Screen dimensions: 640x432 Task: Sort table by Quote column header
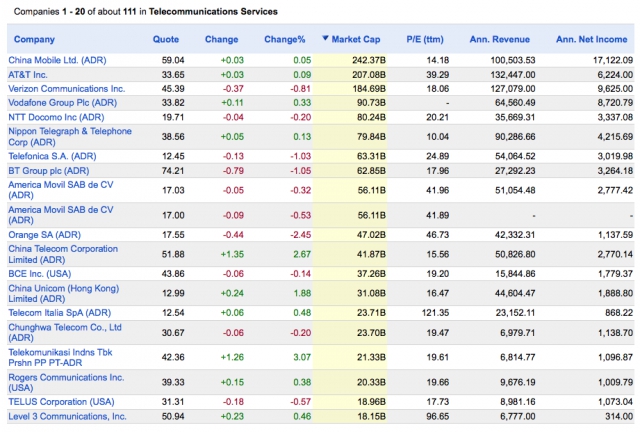(166, 40)
